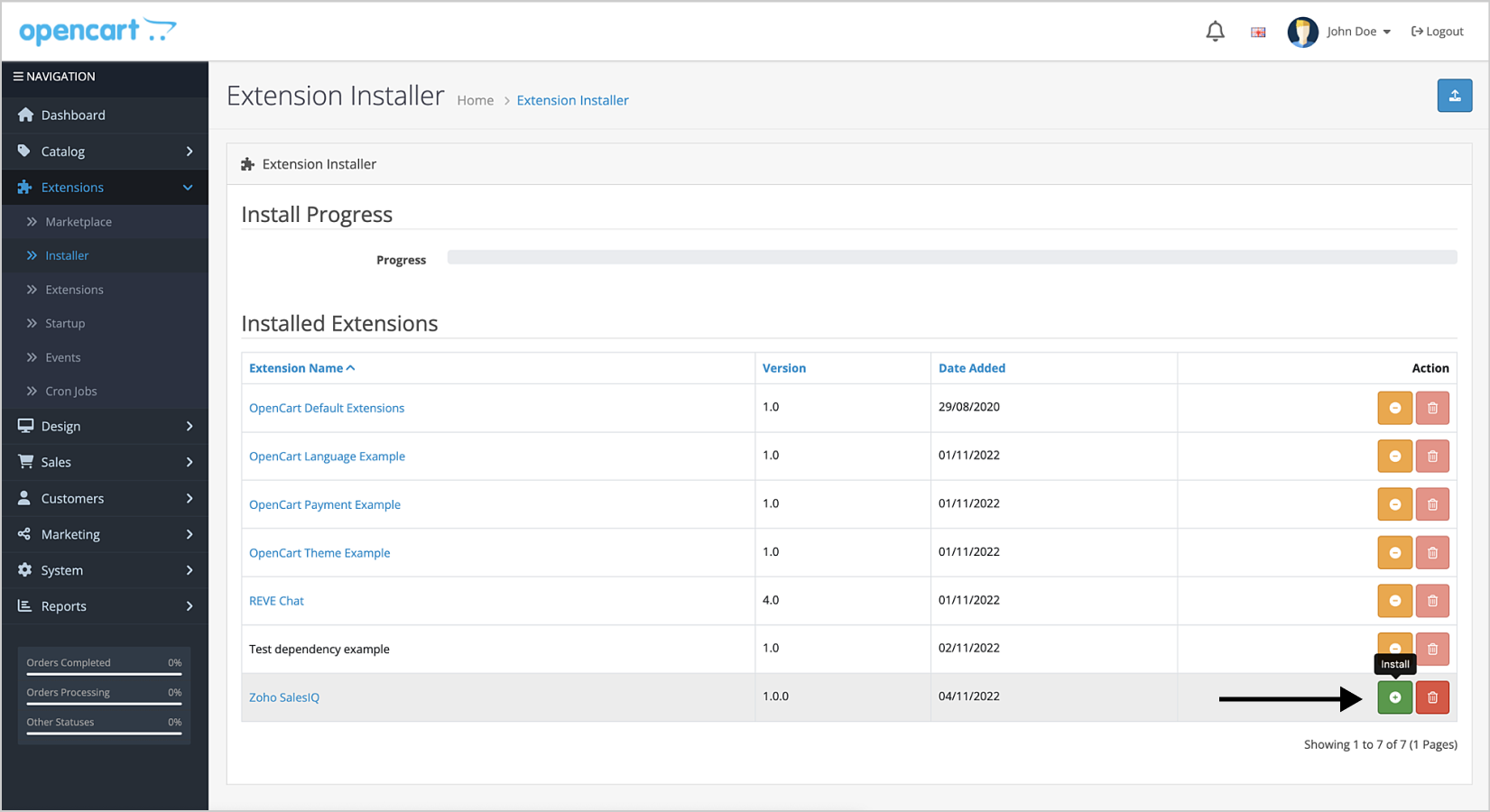This screenshot has height=812, width=1490.
Task: Click the install Progress bar
Action: click(951, 258)
